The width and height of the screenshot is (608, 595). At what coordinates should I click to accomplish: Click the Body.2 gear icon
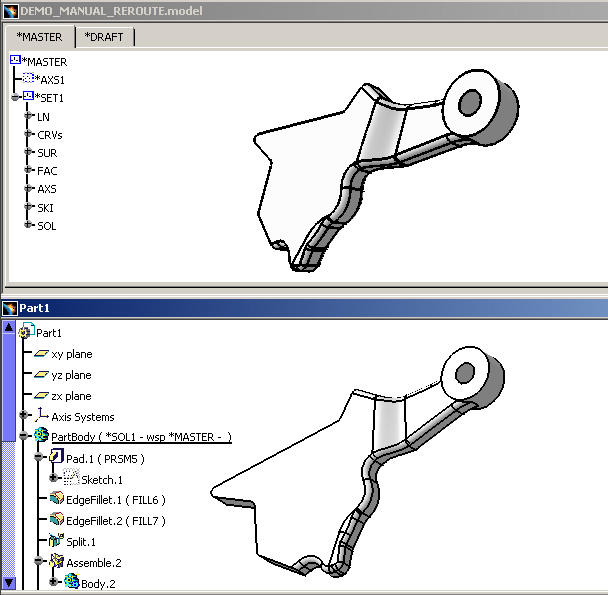72,581
